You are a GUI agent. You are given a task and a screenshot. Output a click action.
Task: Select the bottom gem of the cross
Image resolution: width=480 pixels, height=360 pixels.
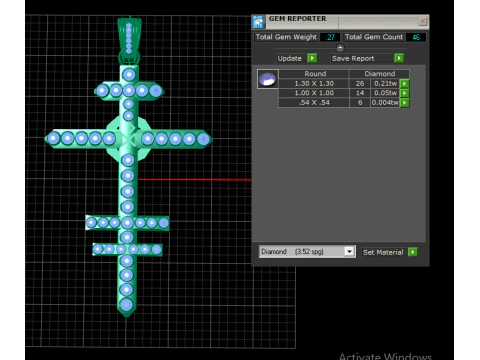[x=126, y=305]
